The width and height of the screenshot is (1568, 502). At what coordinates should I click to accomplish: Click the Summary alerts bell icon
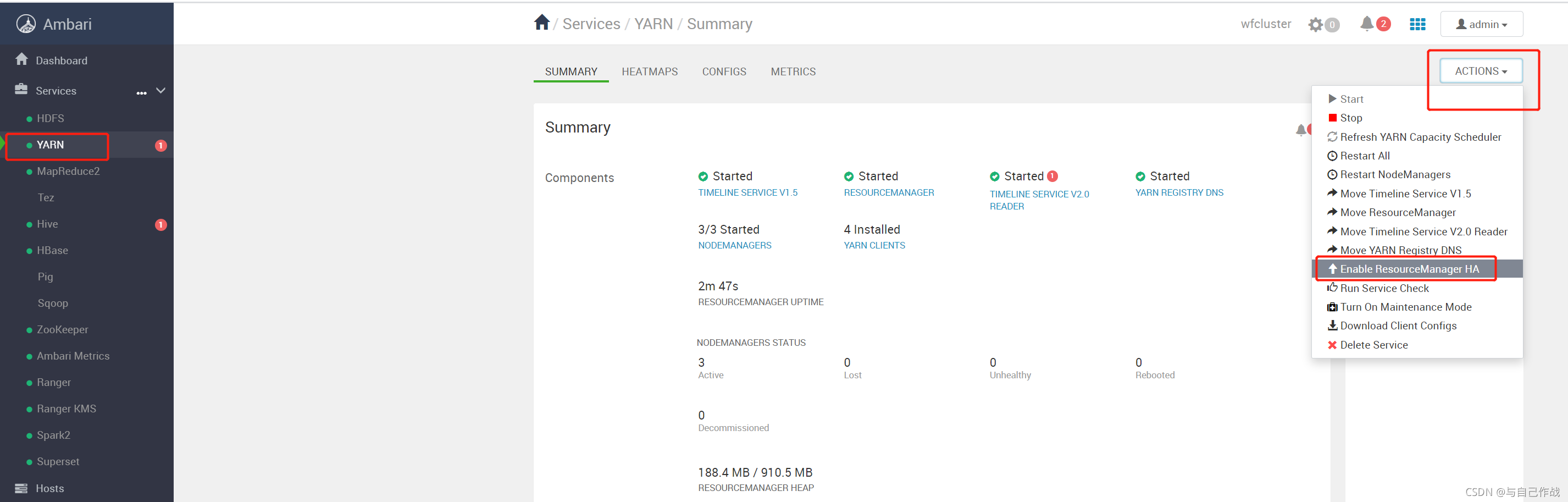[x=1301, y=129]
